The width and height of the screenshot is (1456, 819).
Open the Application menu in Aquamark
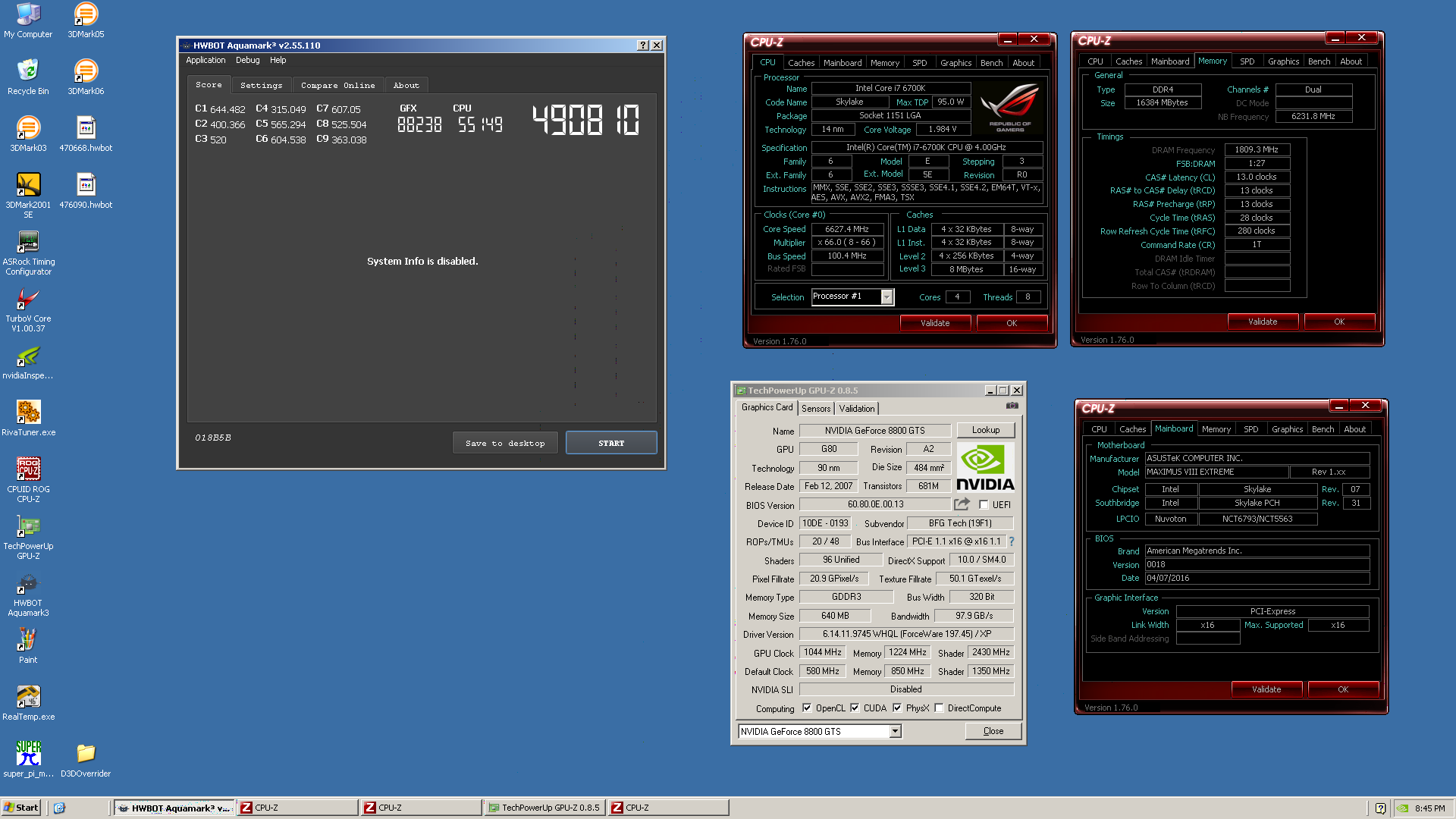tap(206, 61)
